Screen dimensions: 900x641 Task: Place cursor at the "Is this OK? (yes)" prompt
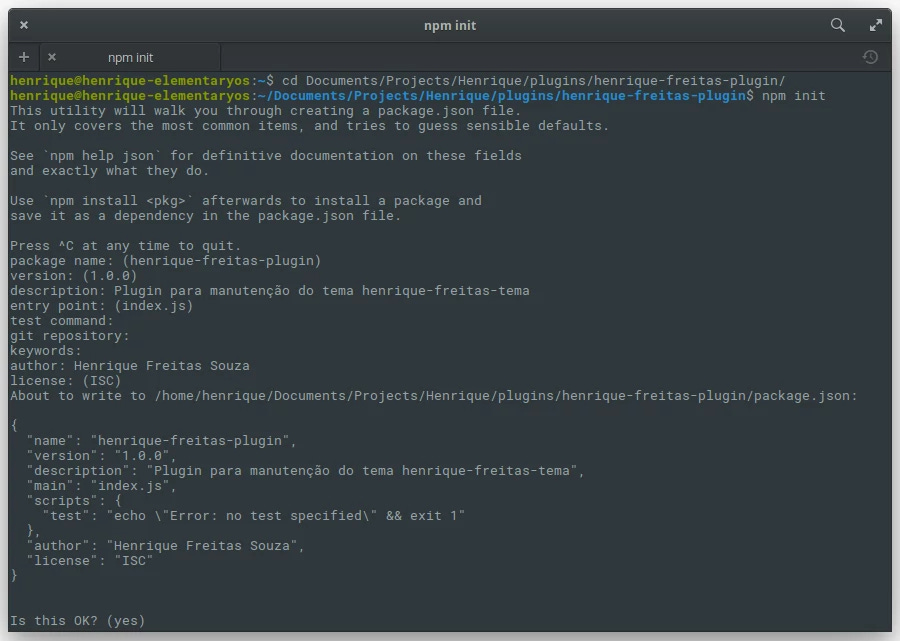(x=77, y=620)
